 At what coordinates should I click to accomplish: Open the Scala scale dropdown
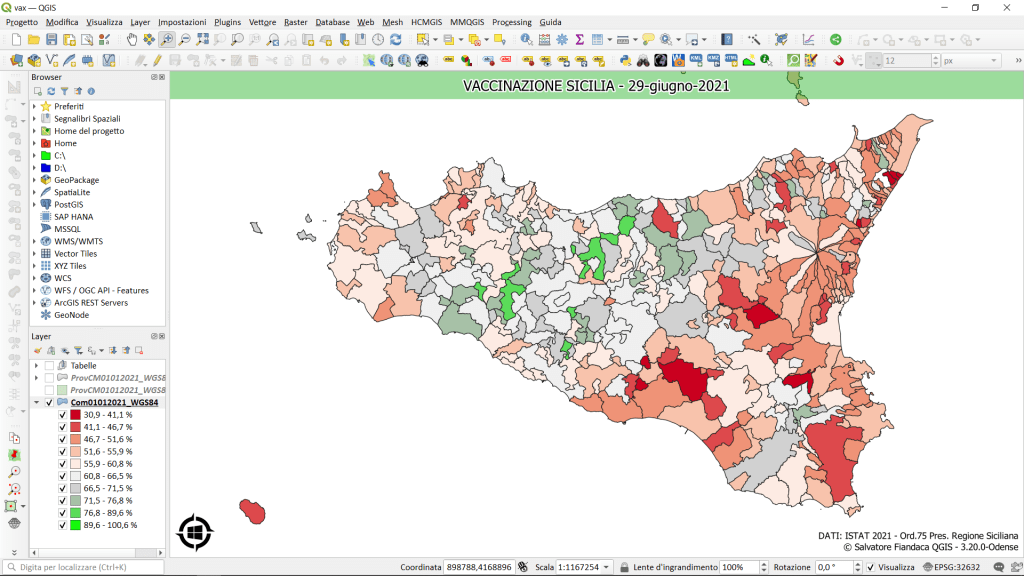[607, 567]
